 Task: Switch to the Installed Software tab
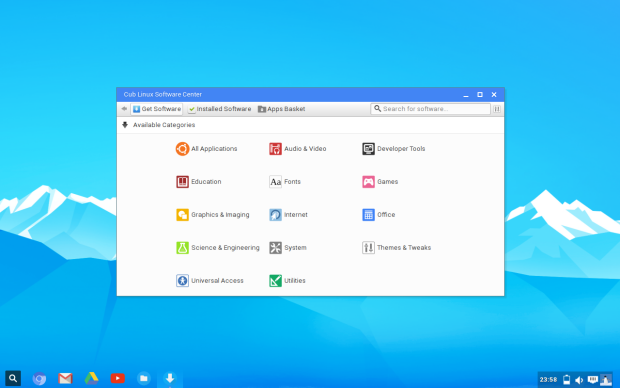point(220,109)
